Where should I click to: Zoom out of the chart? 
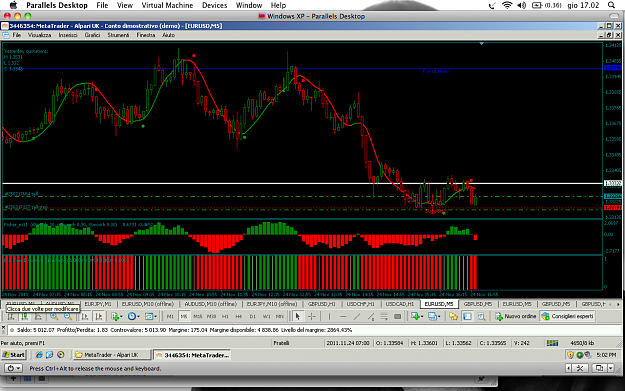click(68, 316)
